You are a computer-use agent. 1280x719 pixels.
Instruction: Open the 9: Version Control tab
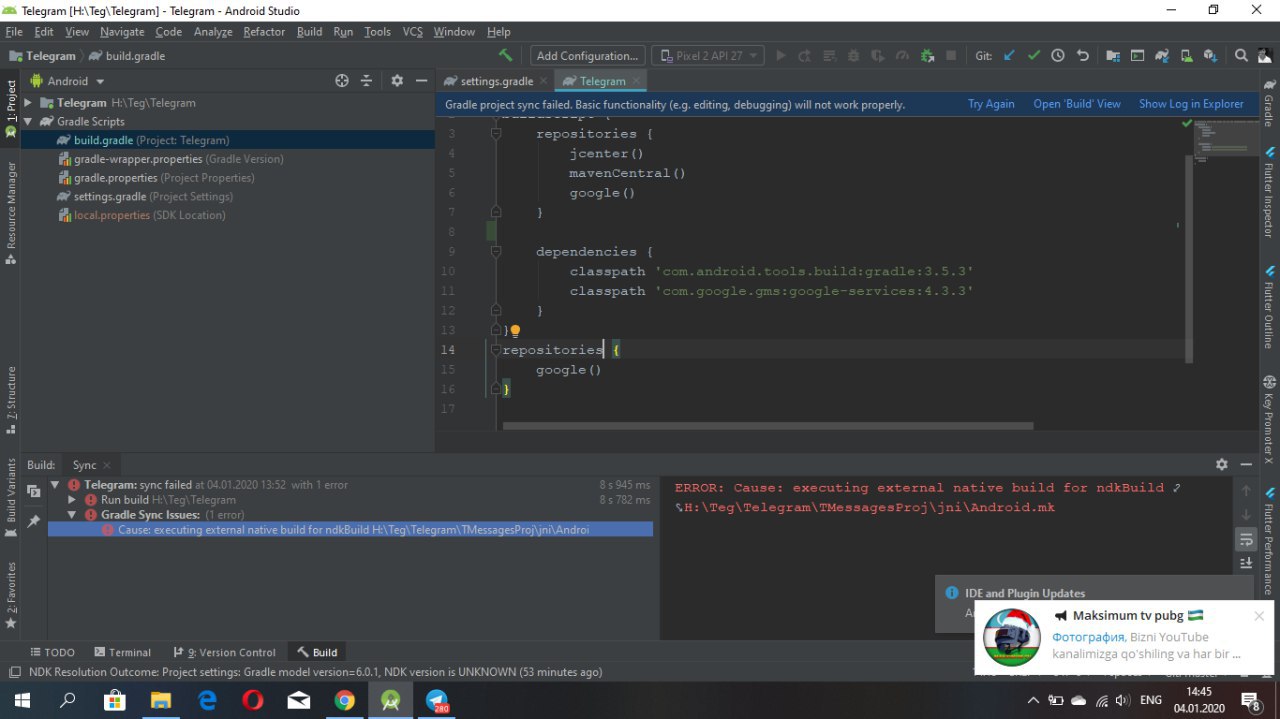(224, 652)
